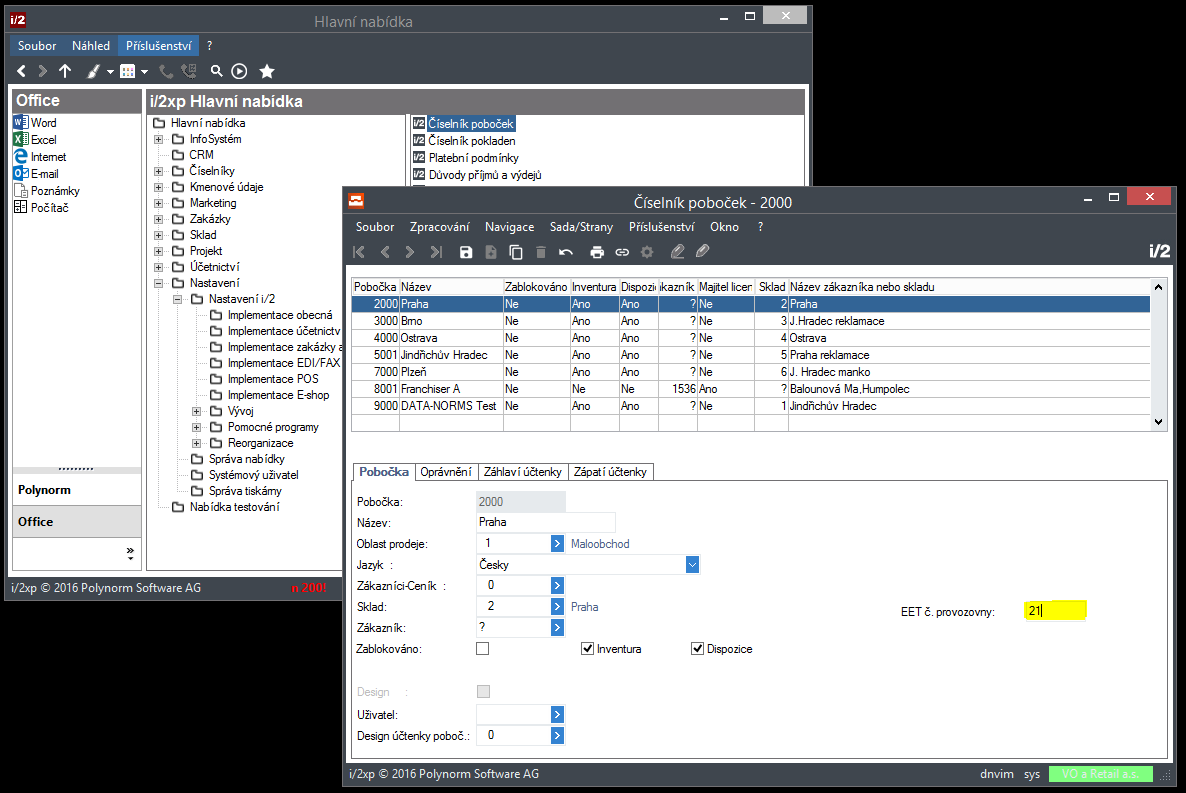Click the play circle icon
The height and width of the screenshot is (793, 1186).
pyautogui.click(x=239, y=71)
